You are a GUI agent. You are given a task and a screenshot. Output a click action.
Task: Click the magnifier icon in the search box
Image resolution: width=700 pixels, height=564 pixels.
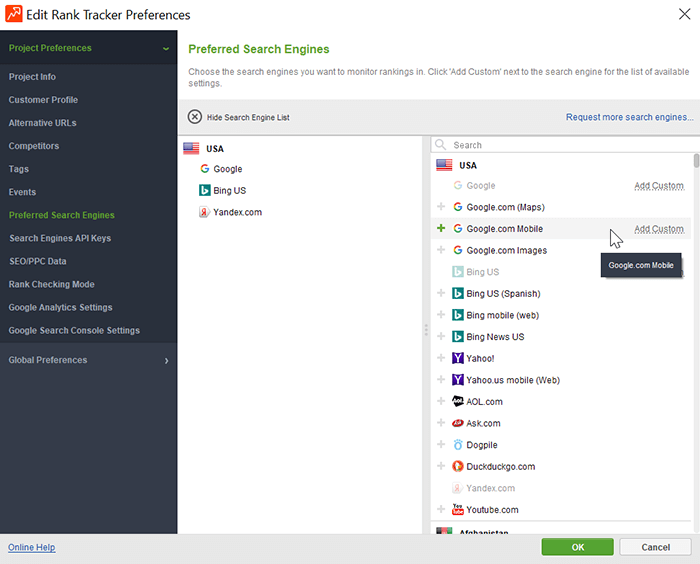click(x=441, y=145)
